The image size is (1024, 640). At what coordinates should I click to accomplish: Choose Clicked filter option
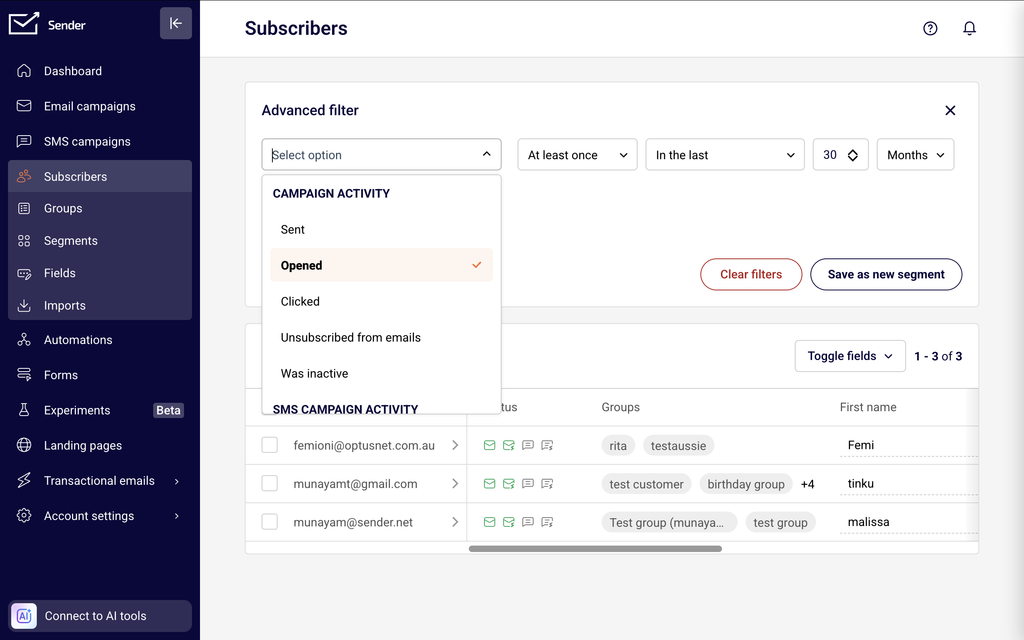(381, 301)
